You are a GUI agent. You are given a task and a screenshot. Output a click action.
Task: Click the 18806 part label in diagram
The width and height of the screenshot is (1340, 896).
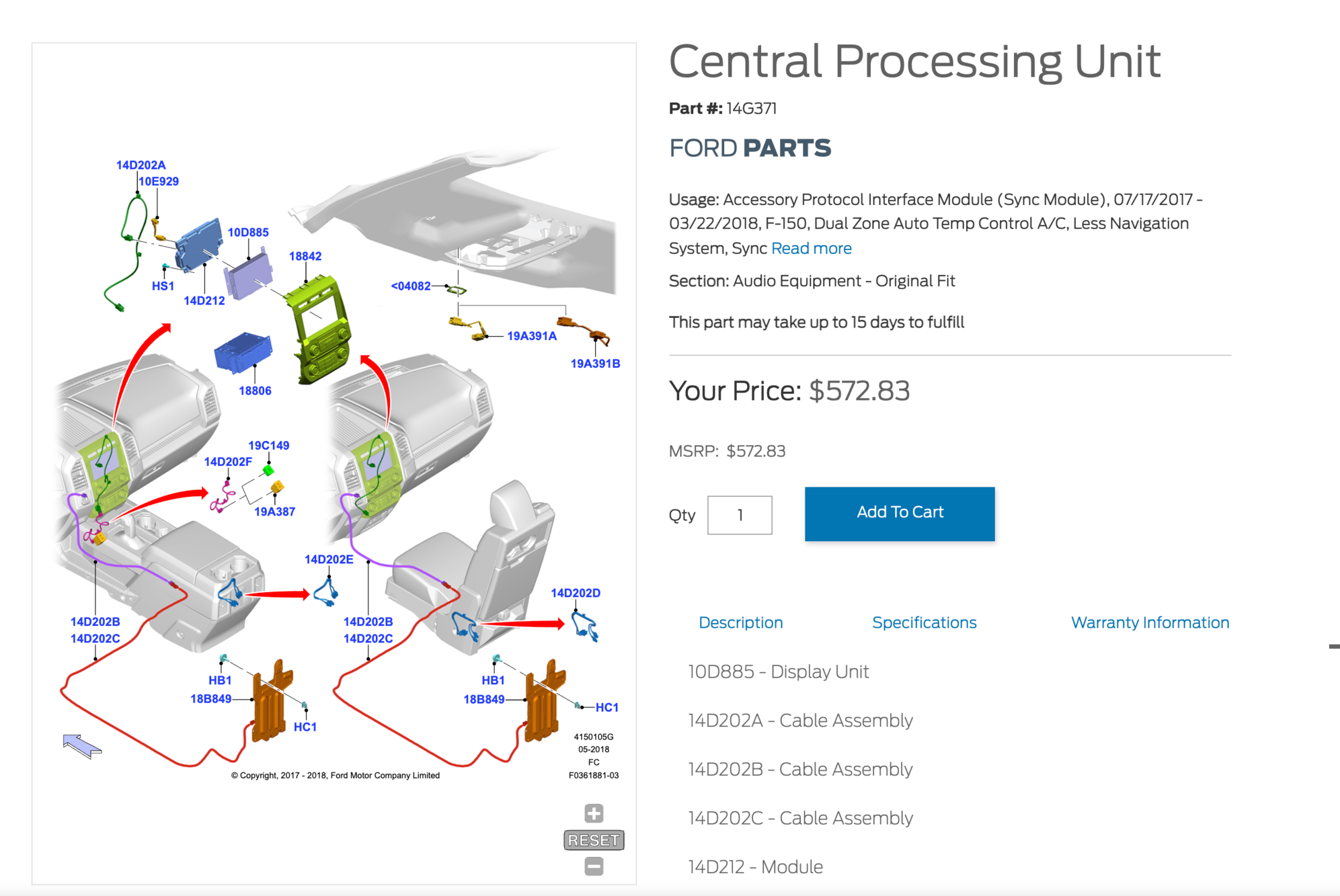coord(254,390)
